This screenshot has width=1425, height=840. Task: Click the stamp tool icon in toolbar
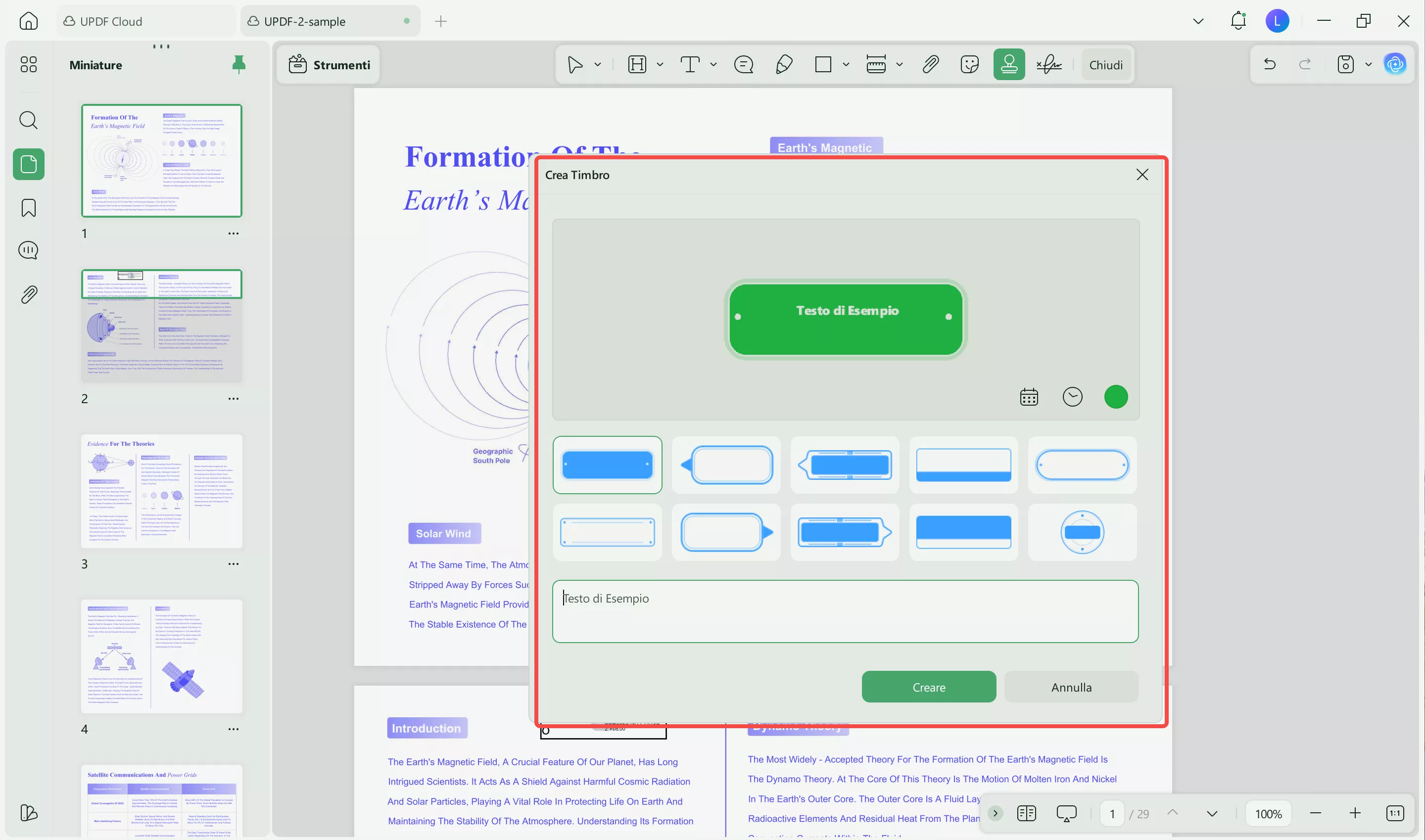click(1008, 64)
